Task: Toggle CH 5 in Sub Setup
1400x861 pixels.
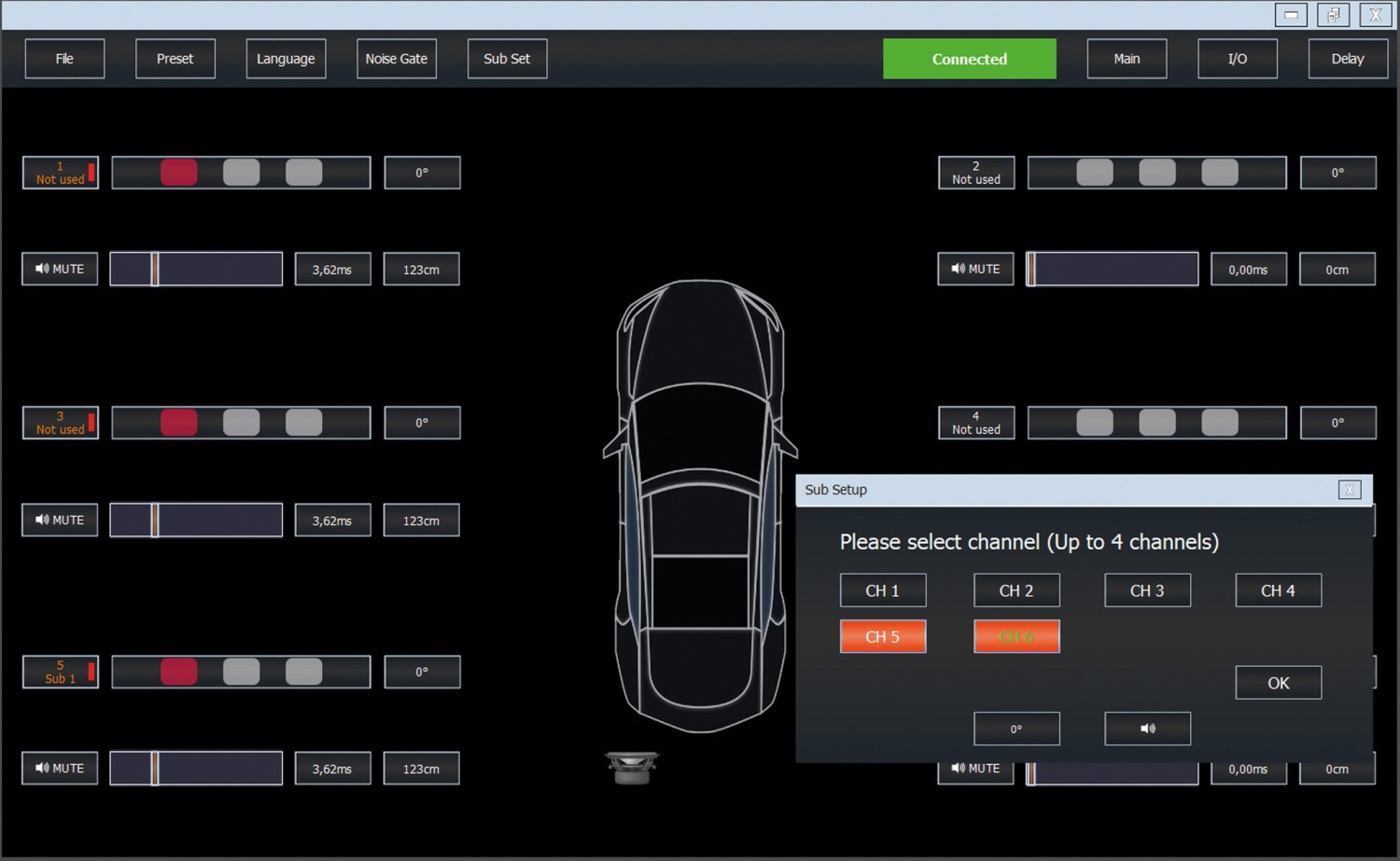Action: 882,636
